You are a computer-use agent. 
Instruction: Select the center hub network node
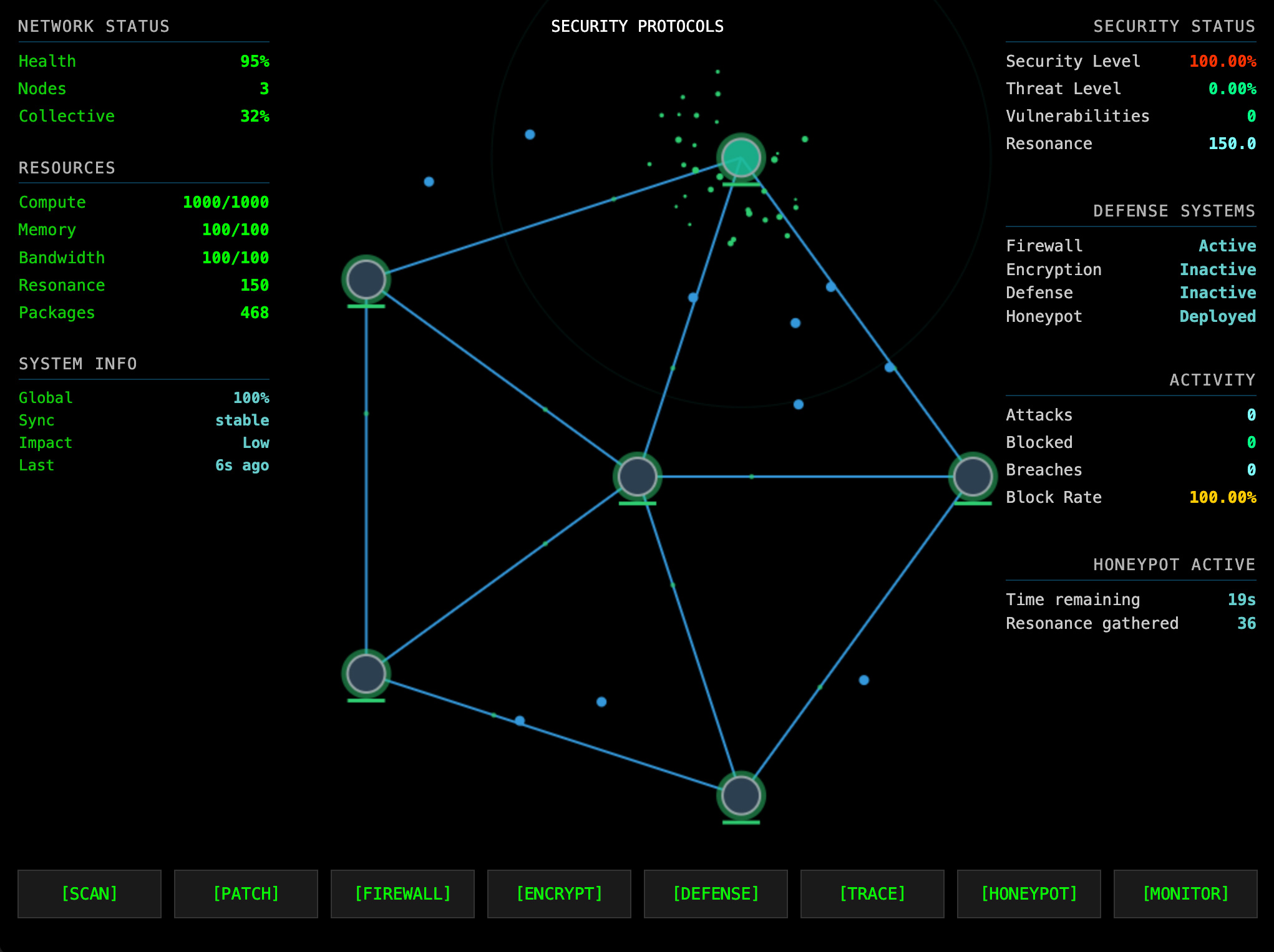tap(637, 476)
